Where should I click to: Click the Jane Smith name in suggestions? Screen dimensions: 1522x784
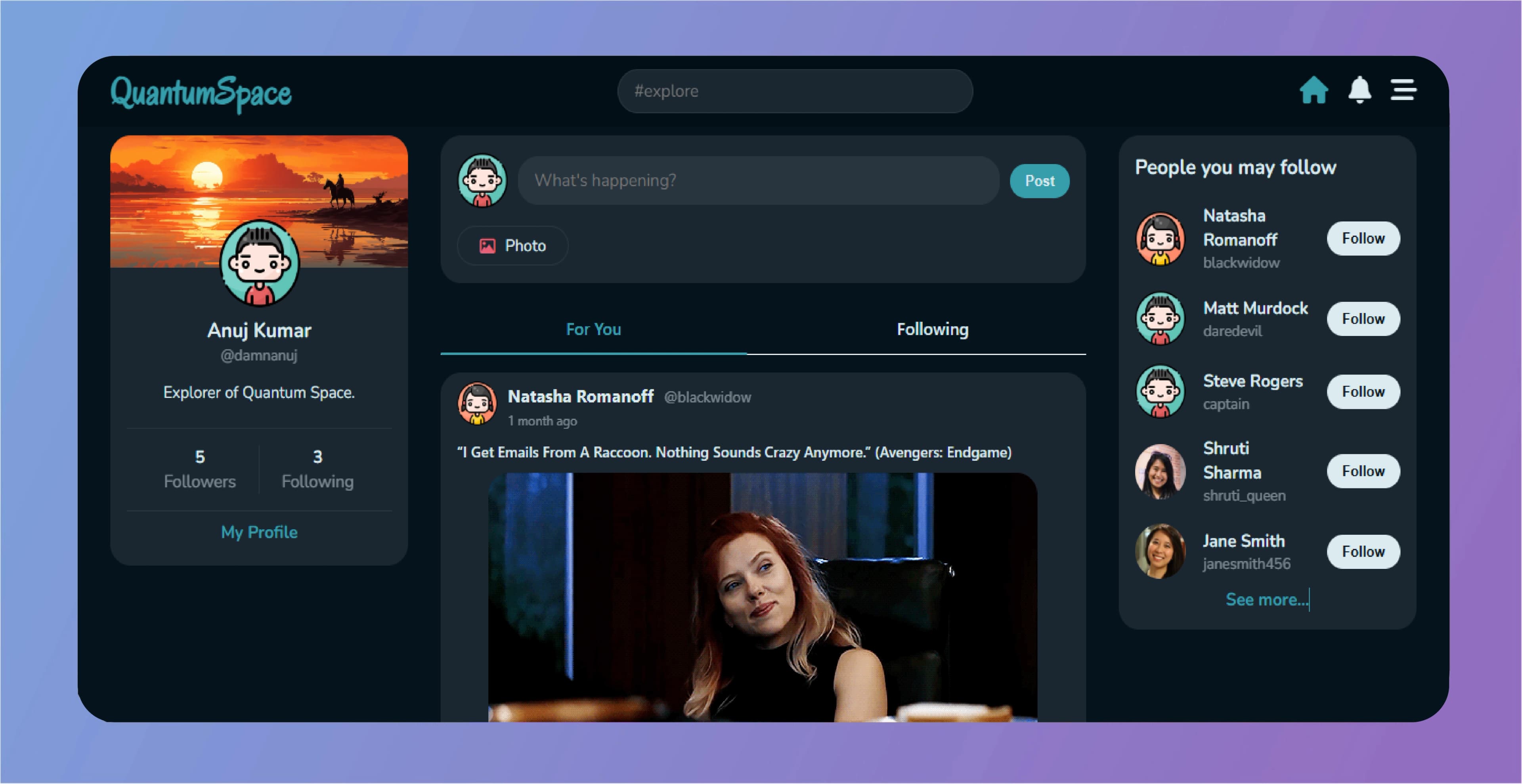tap(1244, 542)
